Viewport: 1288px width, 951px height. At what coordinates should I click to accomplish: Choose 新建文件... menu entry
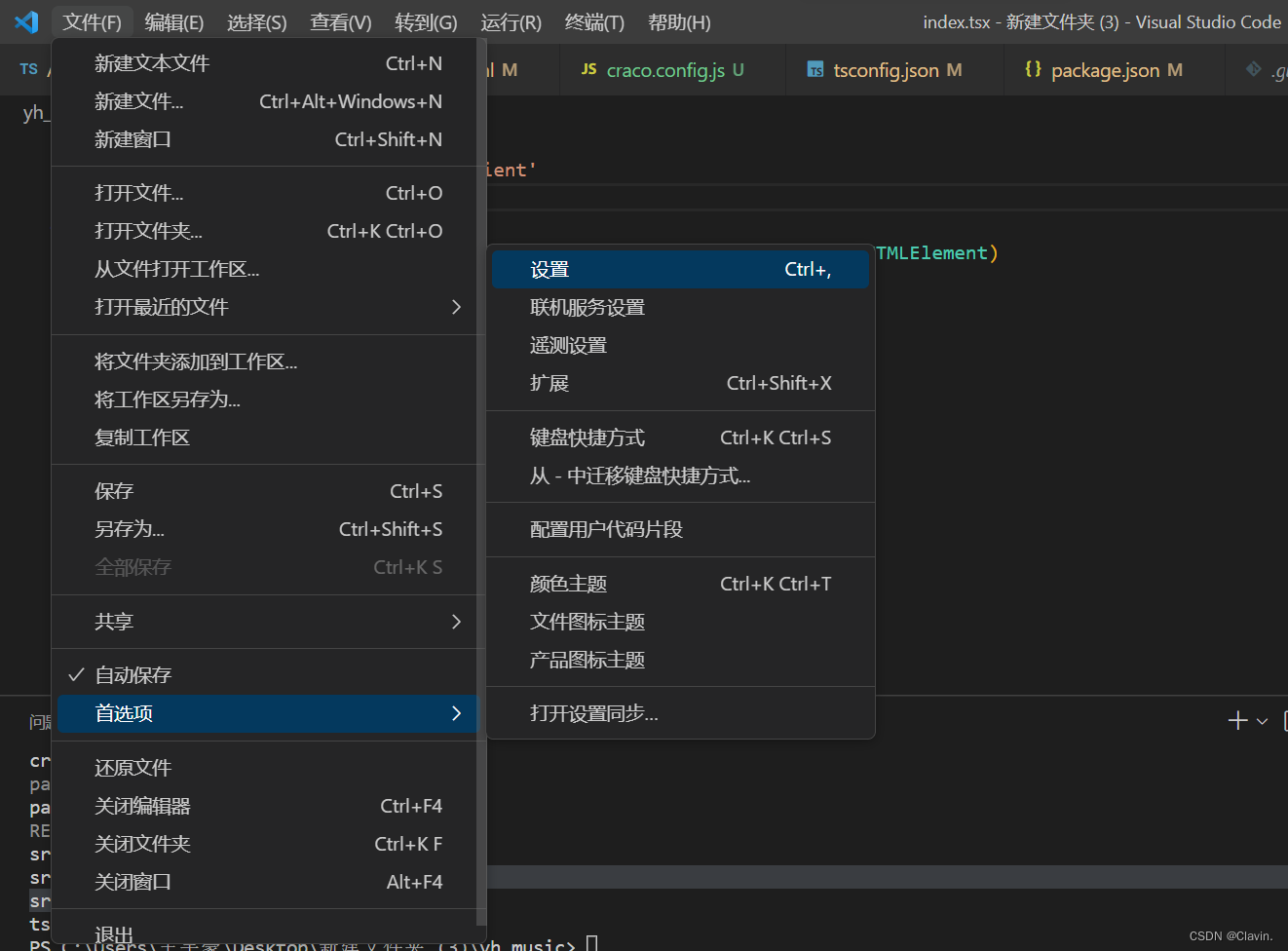268,101
